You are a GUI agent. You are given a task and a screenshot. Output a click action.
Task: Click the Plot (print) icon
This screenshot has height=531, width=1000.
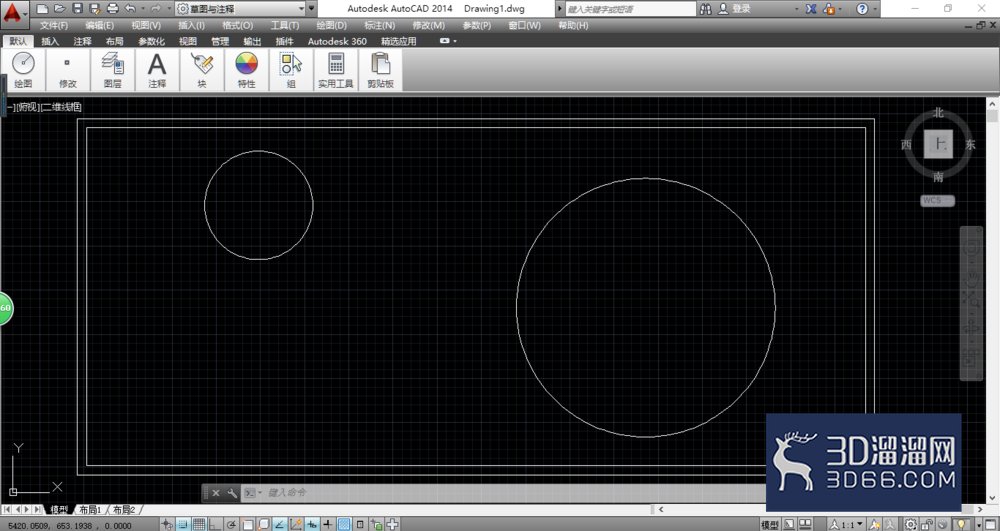click(x=113, y=9)
